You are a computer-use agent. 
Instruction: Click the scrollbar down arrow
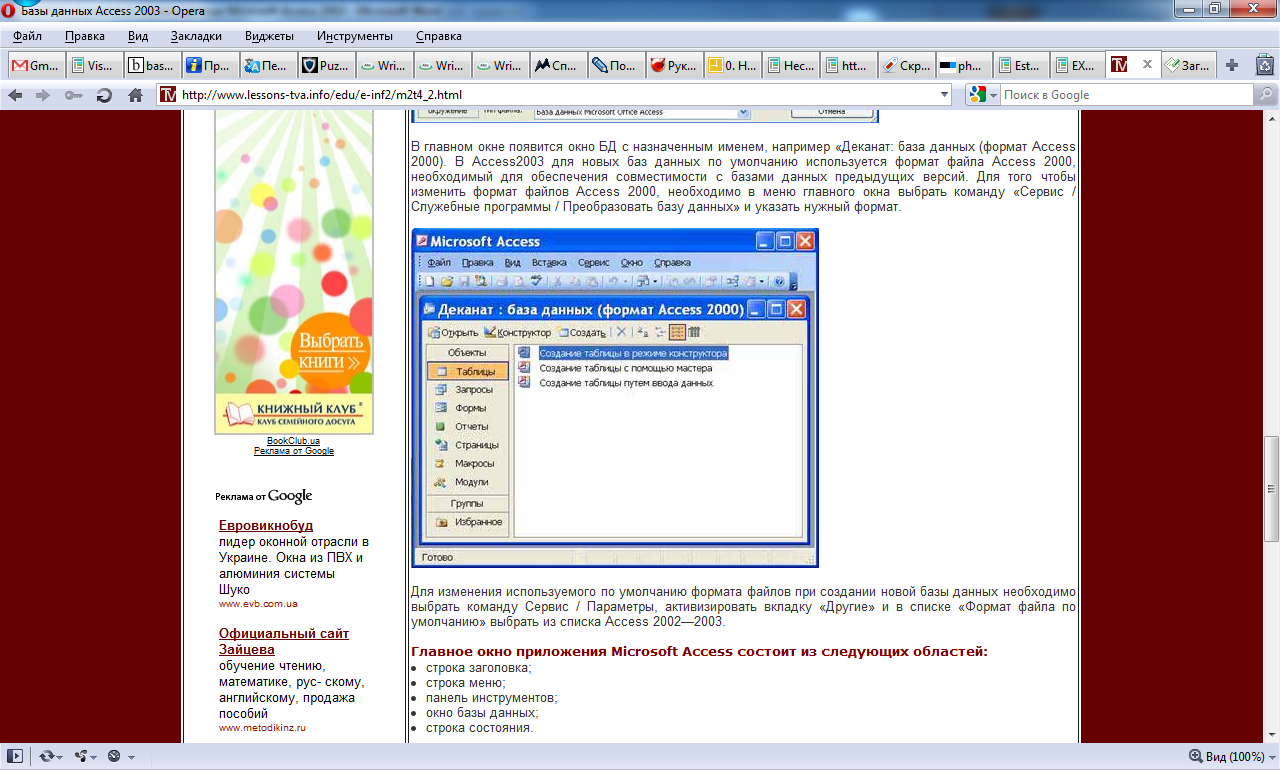click(1271, 734)
